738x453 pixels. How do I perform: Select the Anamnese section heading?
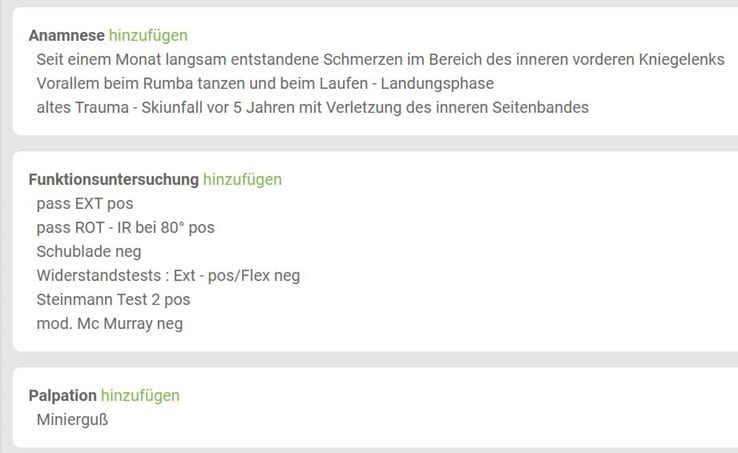tap(66, 35)
